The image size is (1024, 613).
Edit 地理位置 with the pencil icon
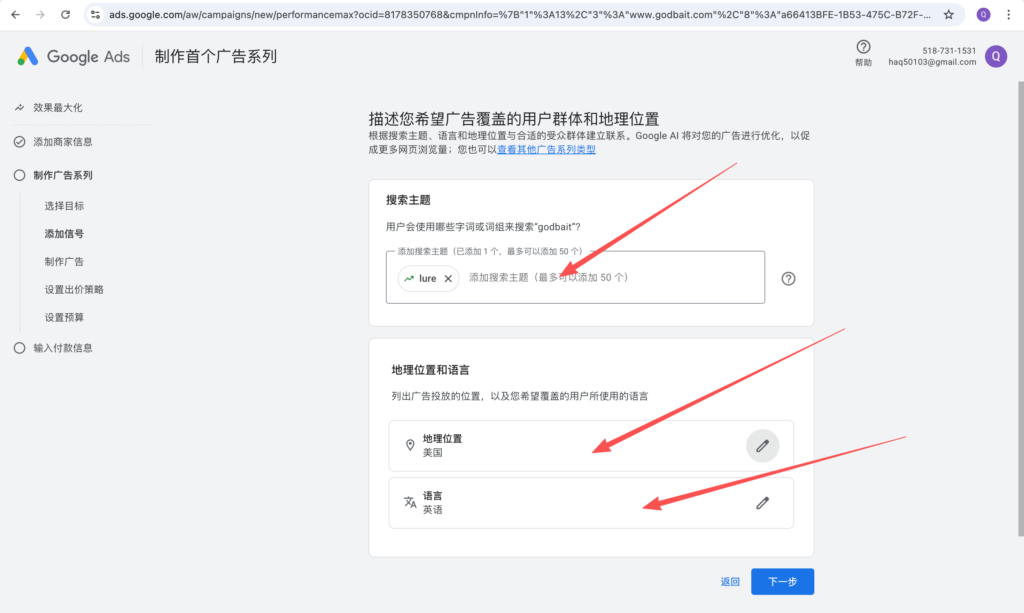(762, 445)
